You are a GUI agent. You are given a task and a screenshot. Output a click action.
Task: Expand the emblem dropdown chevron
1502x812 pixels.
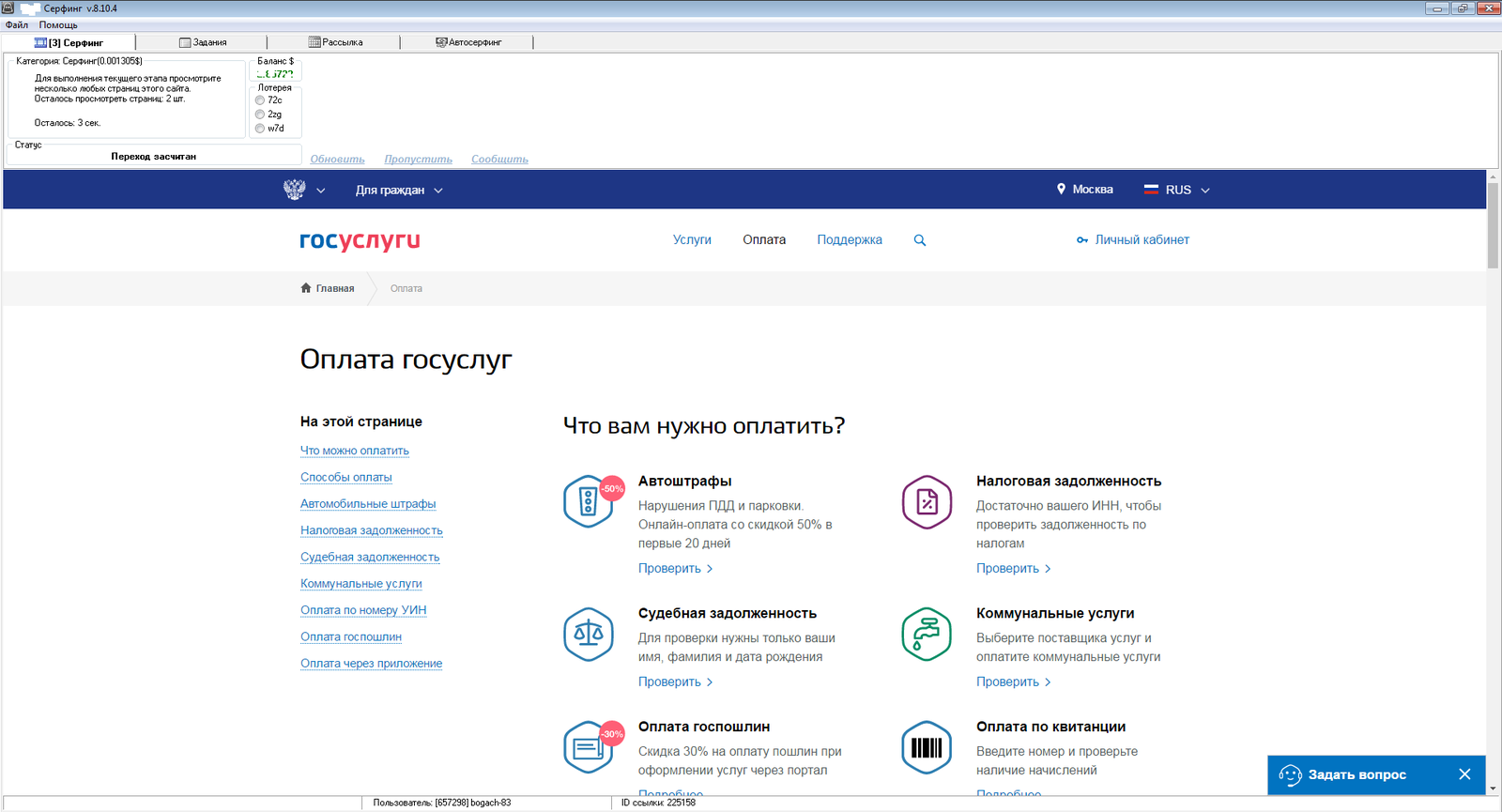(321, 191)
